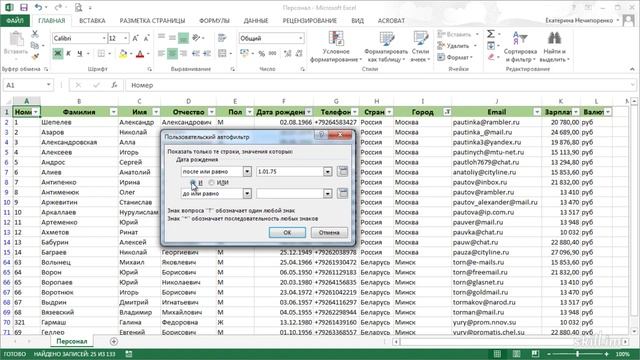Open the 'после или равно' condition dropdown

tap(247, 171)
